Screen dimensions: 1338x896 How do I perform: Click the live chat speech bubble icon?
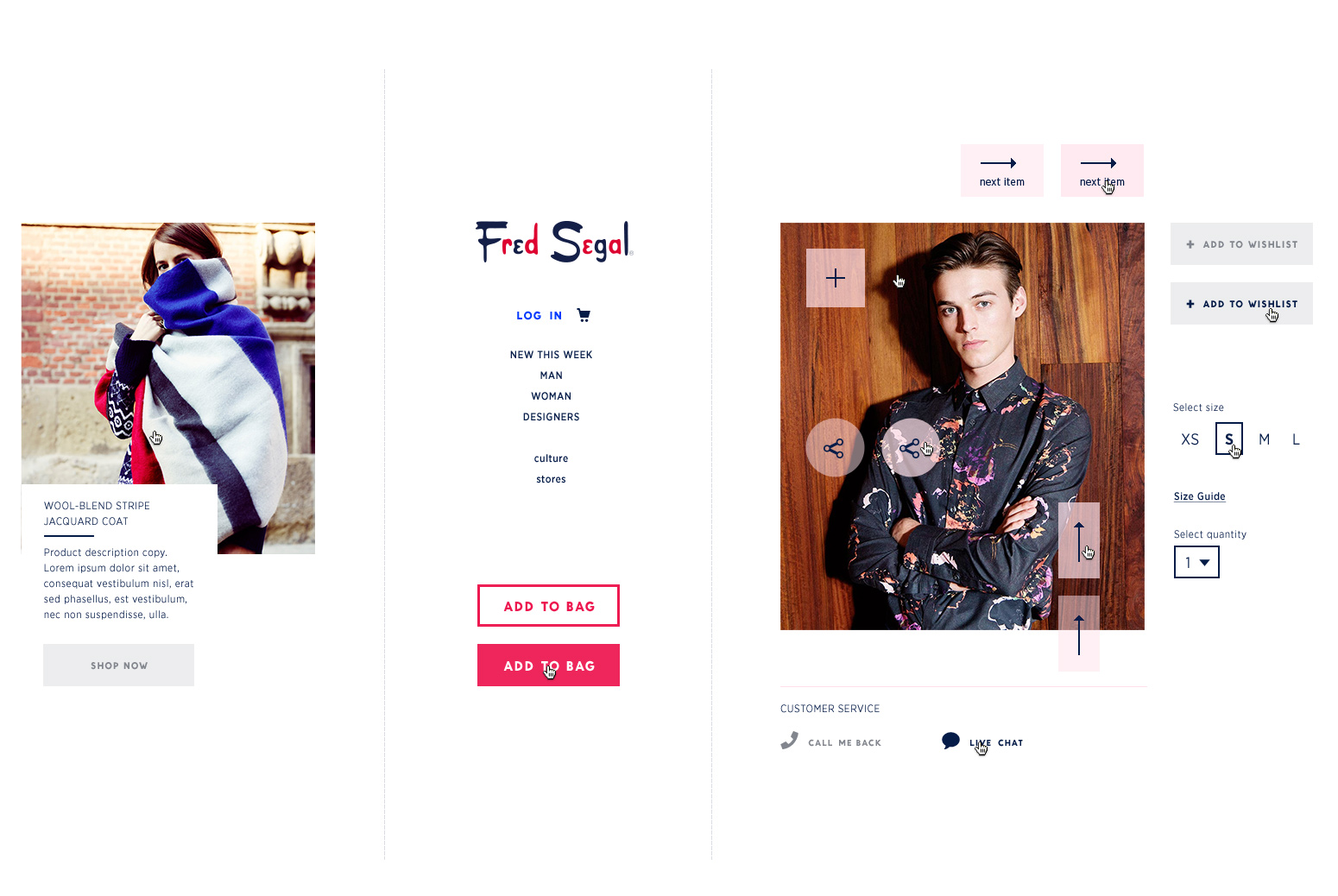[x=950, y=741]
